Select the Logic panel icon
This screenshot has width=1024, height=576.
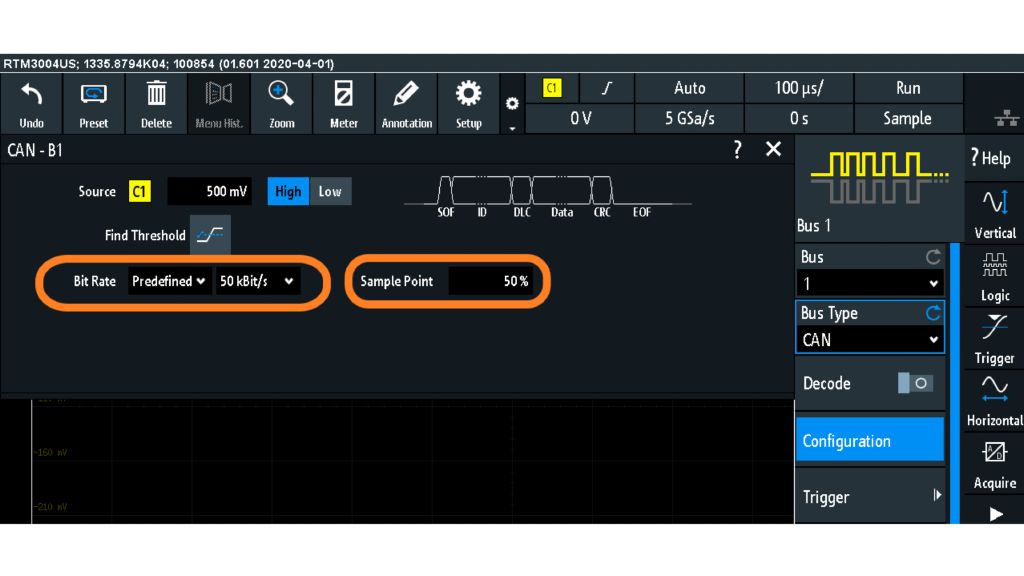tap(994, 277)
